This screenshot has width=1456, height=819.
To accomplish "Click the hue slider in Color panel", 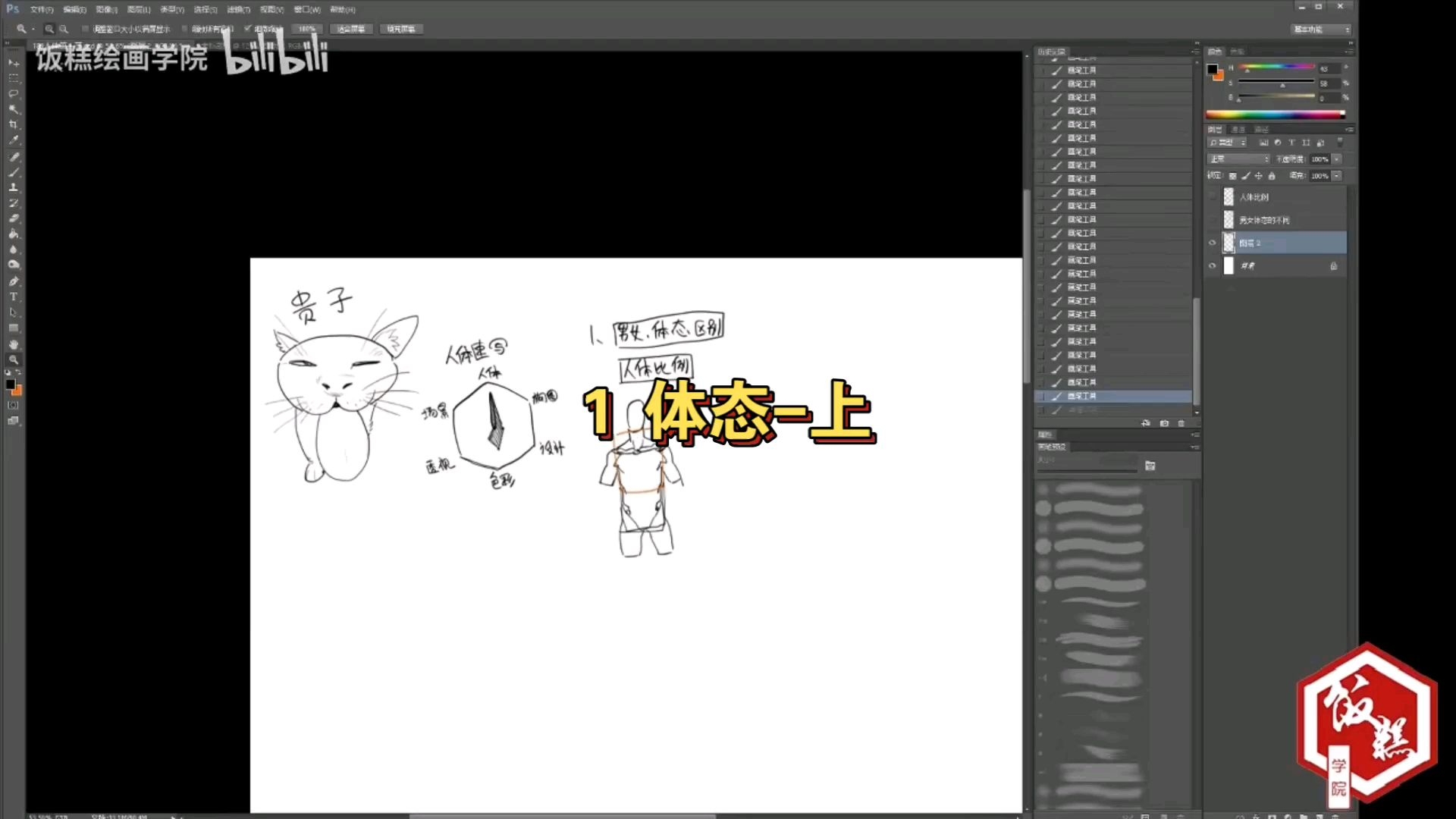I will tap(1277, 67).
